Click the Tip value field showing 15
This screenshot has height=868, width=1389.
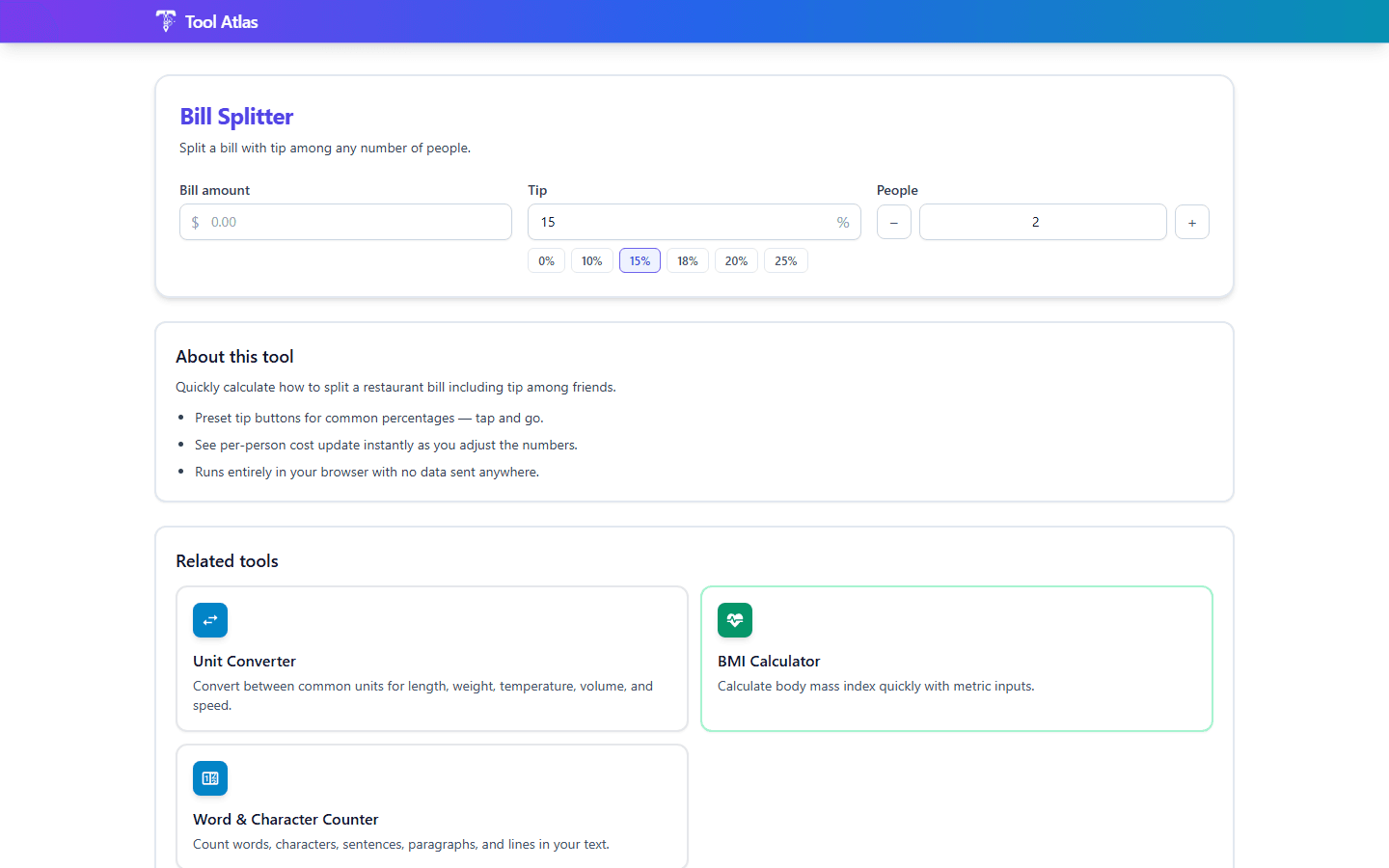tap(675, 222)
